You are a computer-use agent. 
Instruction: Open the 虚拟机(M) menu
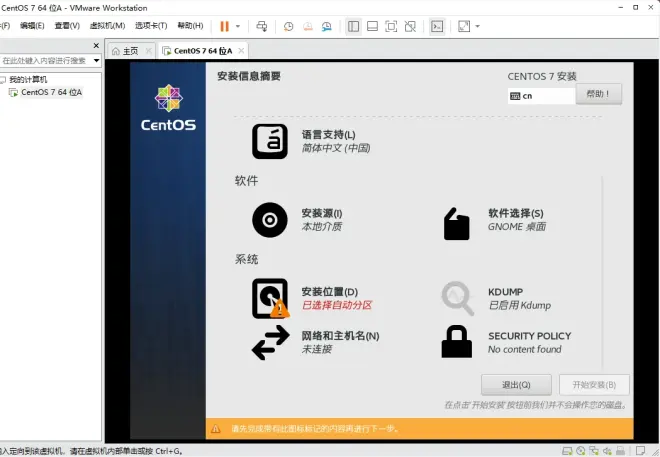[x=107, y=26]
